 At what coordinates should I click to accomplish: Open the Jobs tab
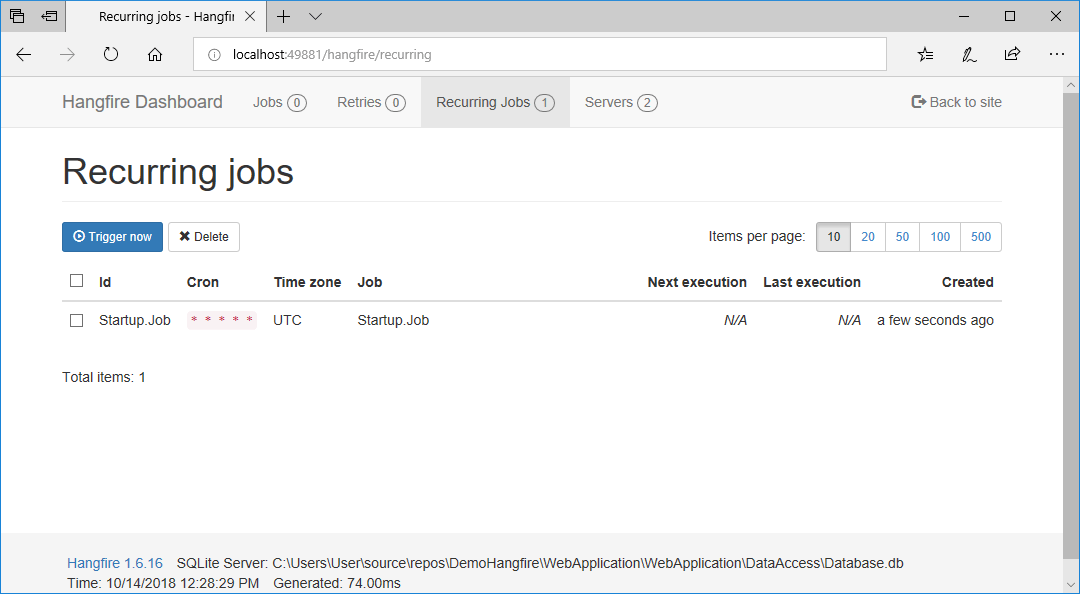(x=279, y=102)
